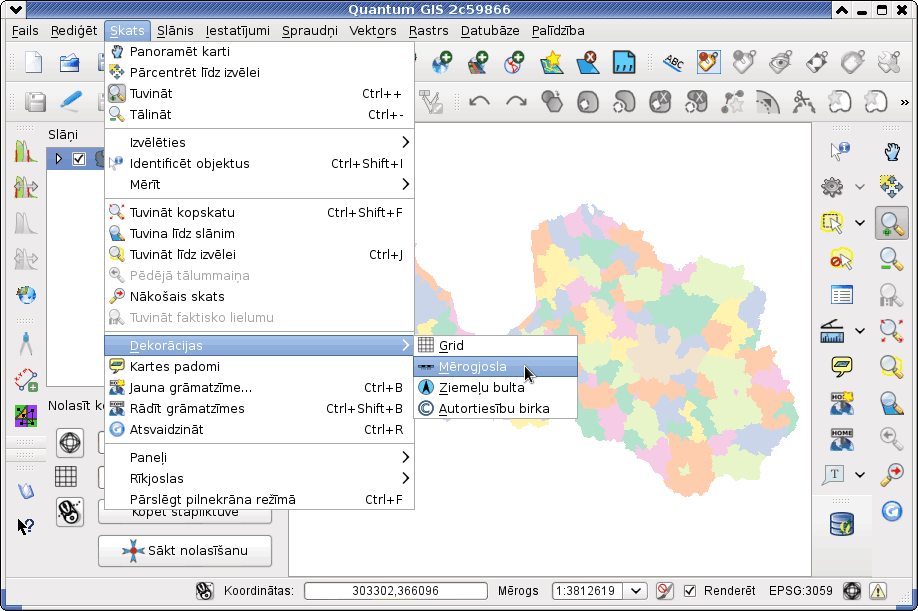Click the zoom next icon
The height and width of the screenshot is (611, 918).
[x=892, y=475]
